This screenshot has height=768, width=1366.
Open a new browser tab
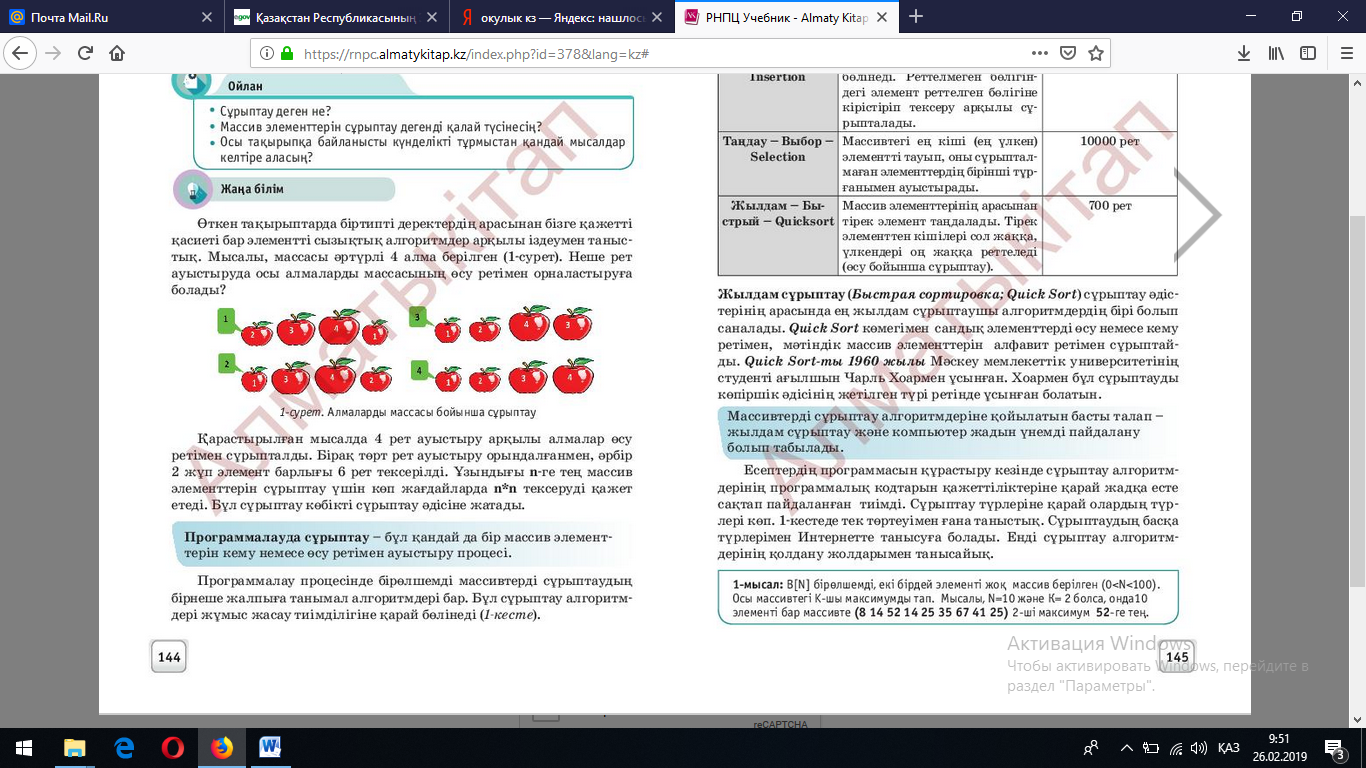(916, 17)
